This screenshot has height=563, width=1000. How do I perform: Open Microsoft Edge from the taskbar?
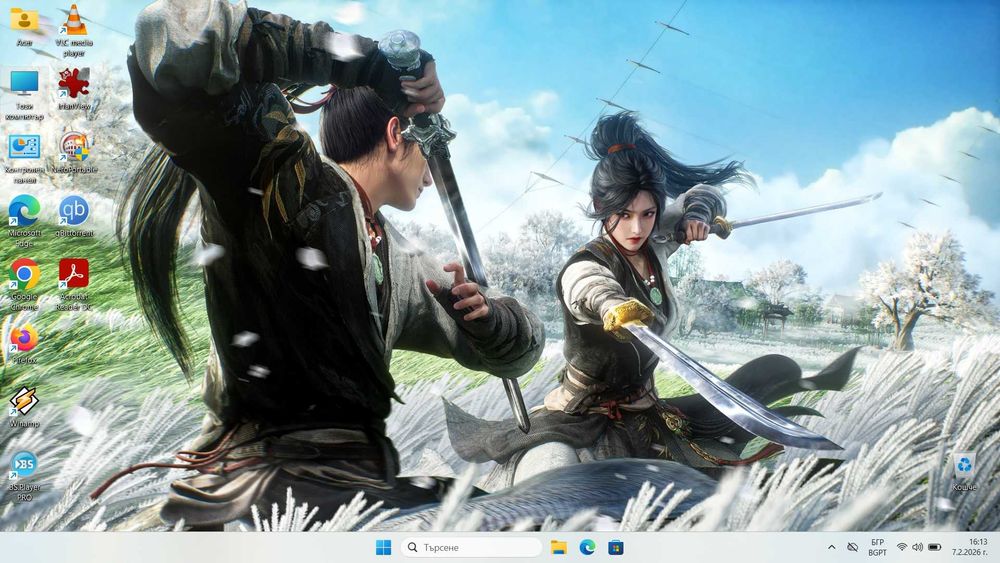[587, 547]
